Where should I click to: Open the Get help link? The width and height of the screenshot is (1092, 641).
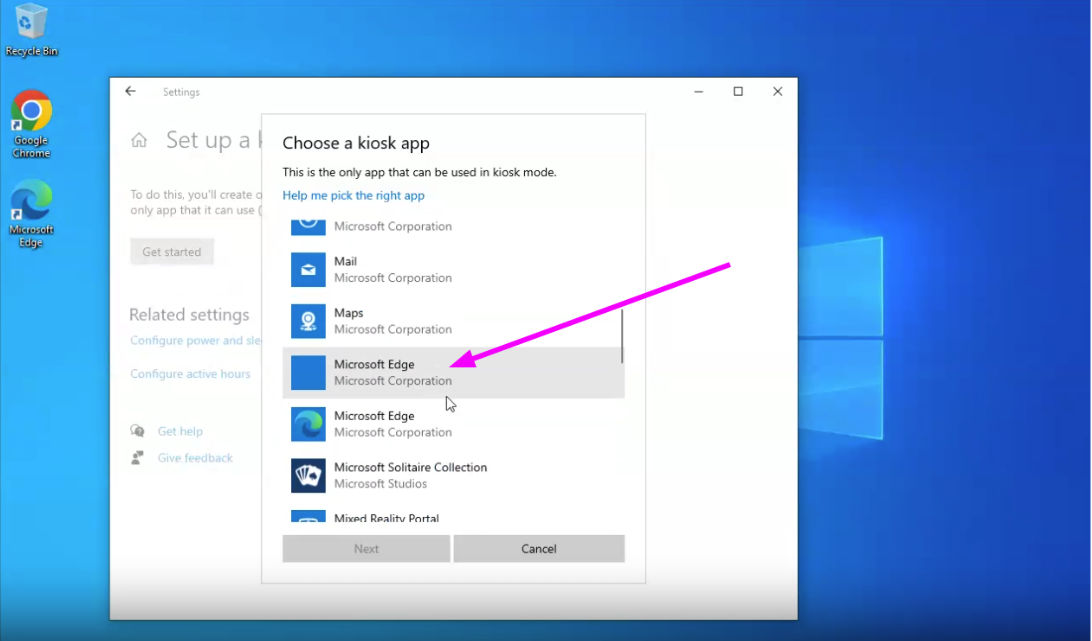click(180, 432)
